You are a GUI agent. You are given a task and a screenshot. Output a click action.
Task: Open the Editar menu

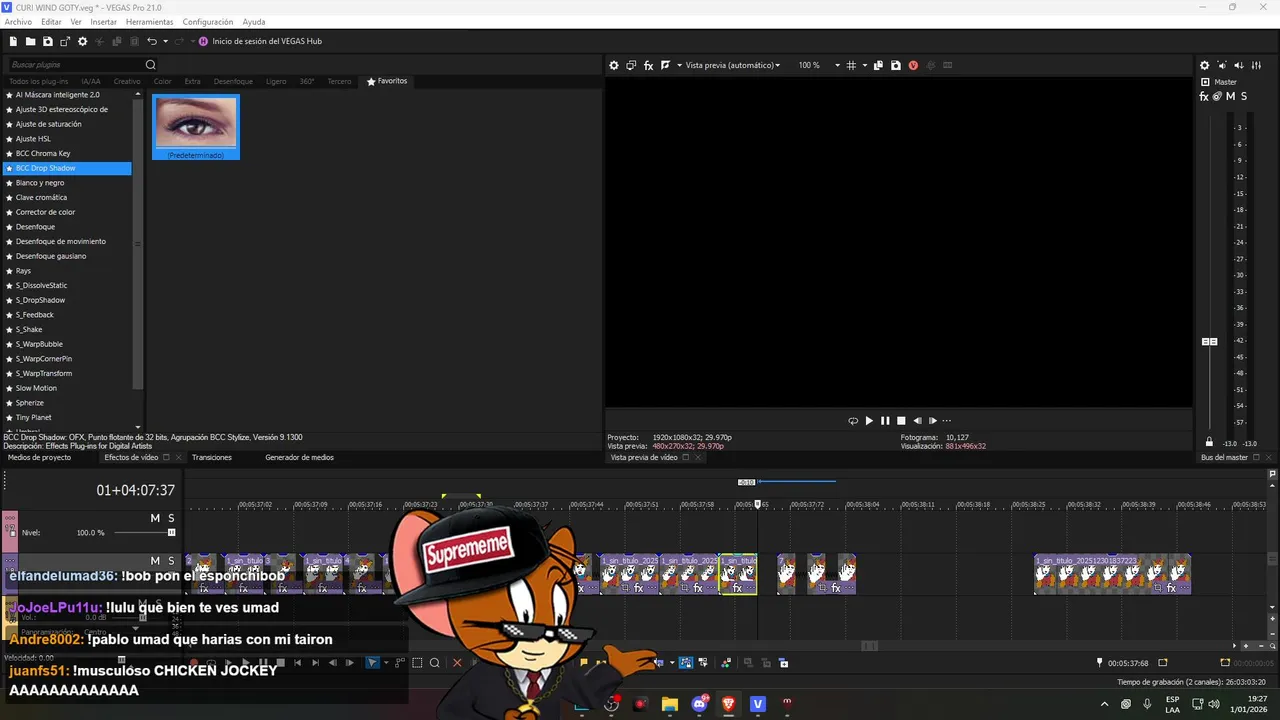(x=51, y=22)
